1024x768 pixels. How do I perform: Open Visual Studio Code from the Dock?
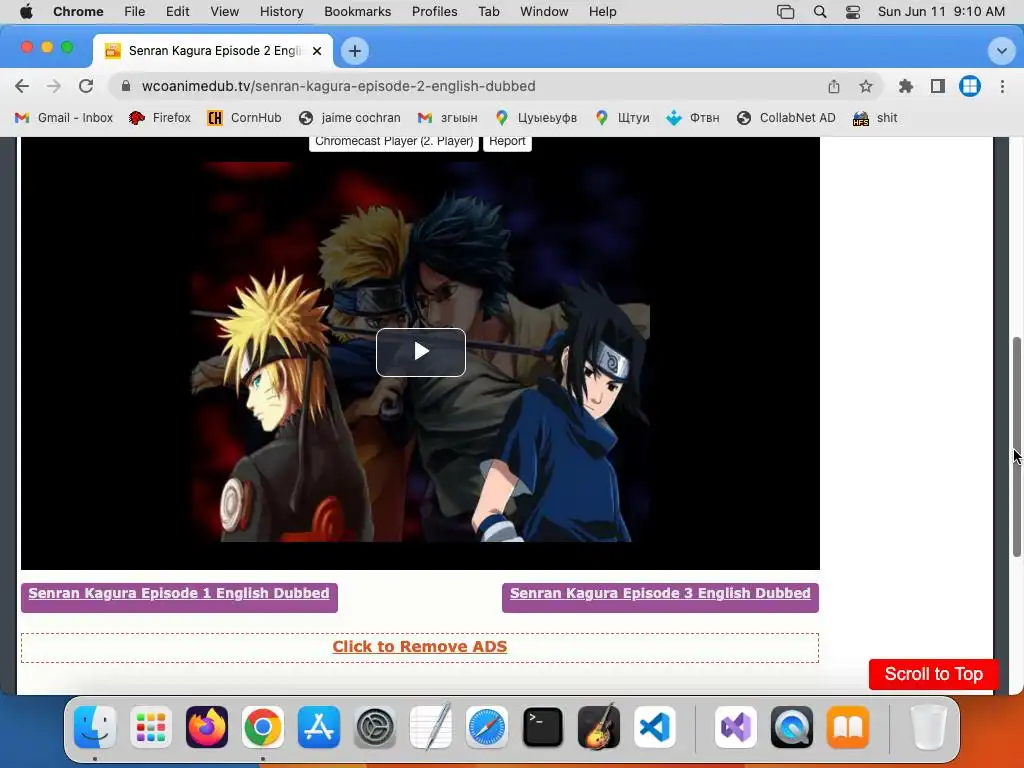tap(654, 727)
